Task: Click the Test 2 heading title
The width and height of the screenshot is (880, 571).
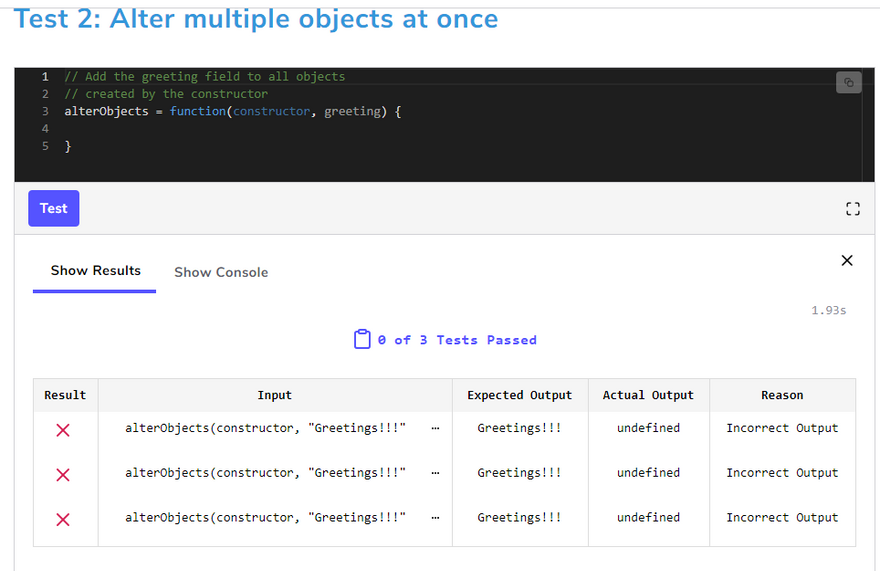Action: point(256,19)
